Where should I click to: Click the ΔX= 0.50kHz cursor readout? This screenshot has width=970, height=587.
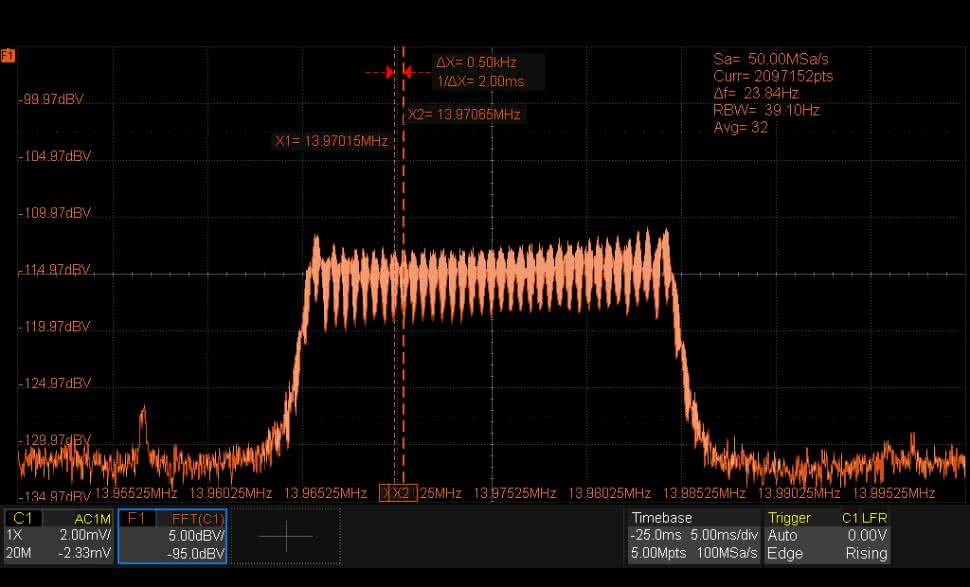point(476,62)
